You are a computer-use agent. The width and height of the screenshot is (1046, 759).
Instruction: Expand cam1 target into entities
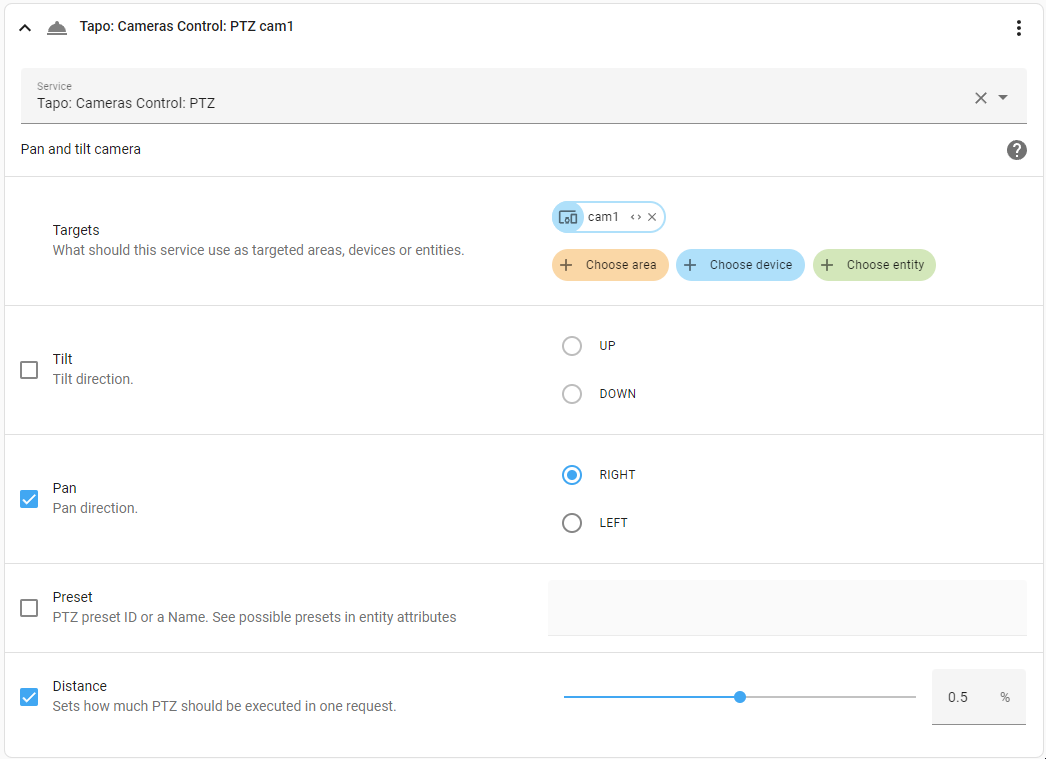pyautogui.click(x=635, y=217)
